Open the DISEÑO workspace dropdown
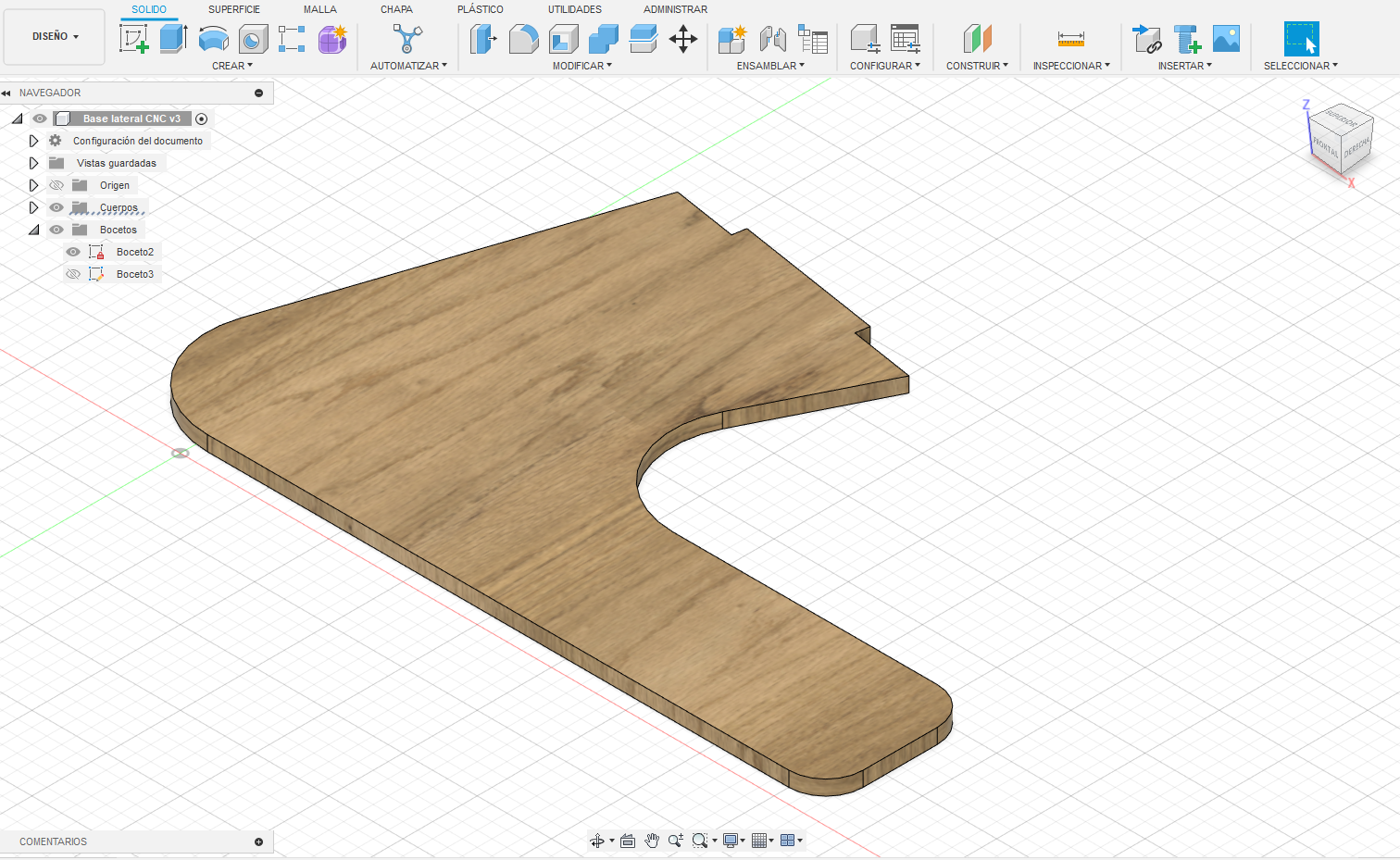The height and width of the screenshot is (860, 1400). point(55,37)
